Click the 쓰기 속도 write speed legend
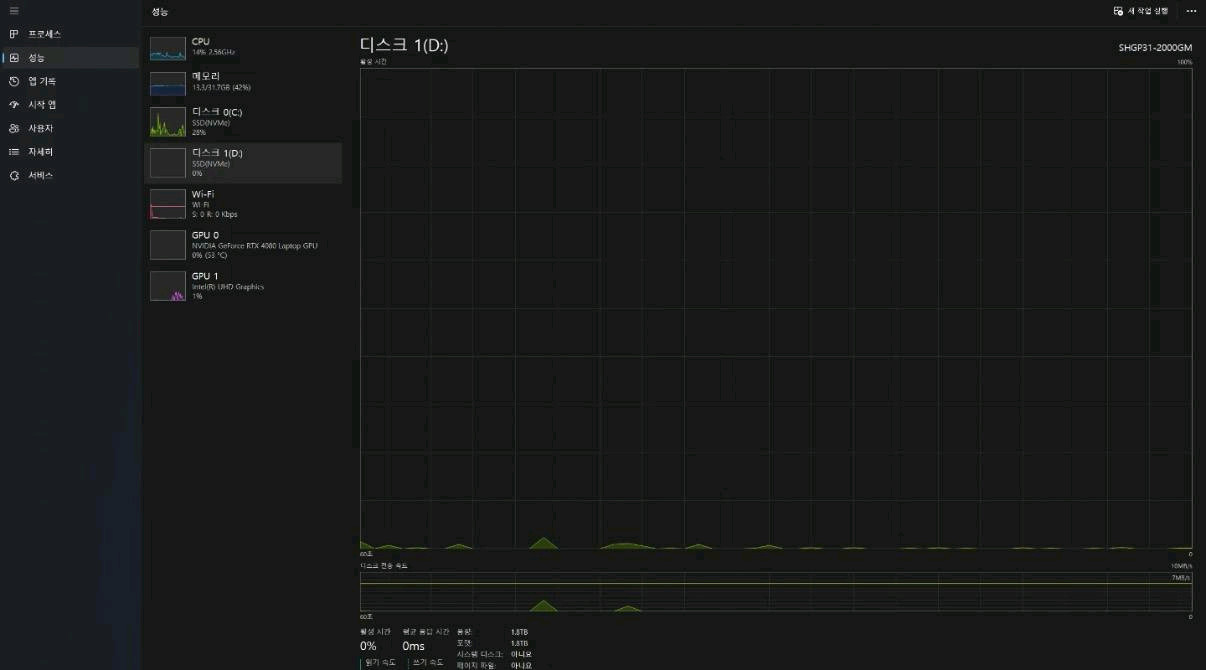1206x670 pixels. coord(429,661)
